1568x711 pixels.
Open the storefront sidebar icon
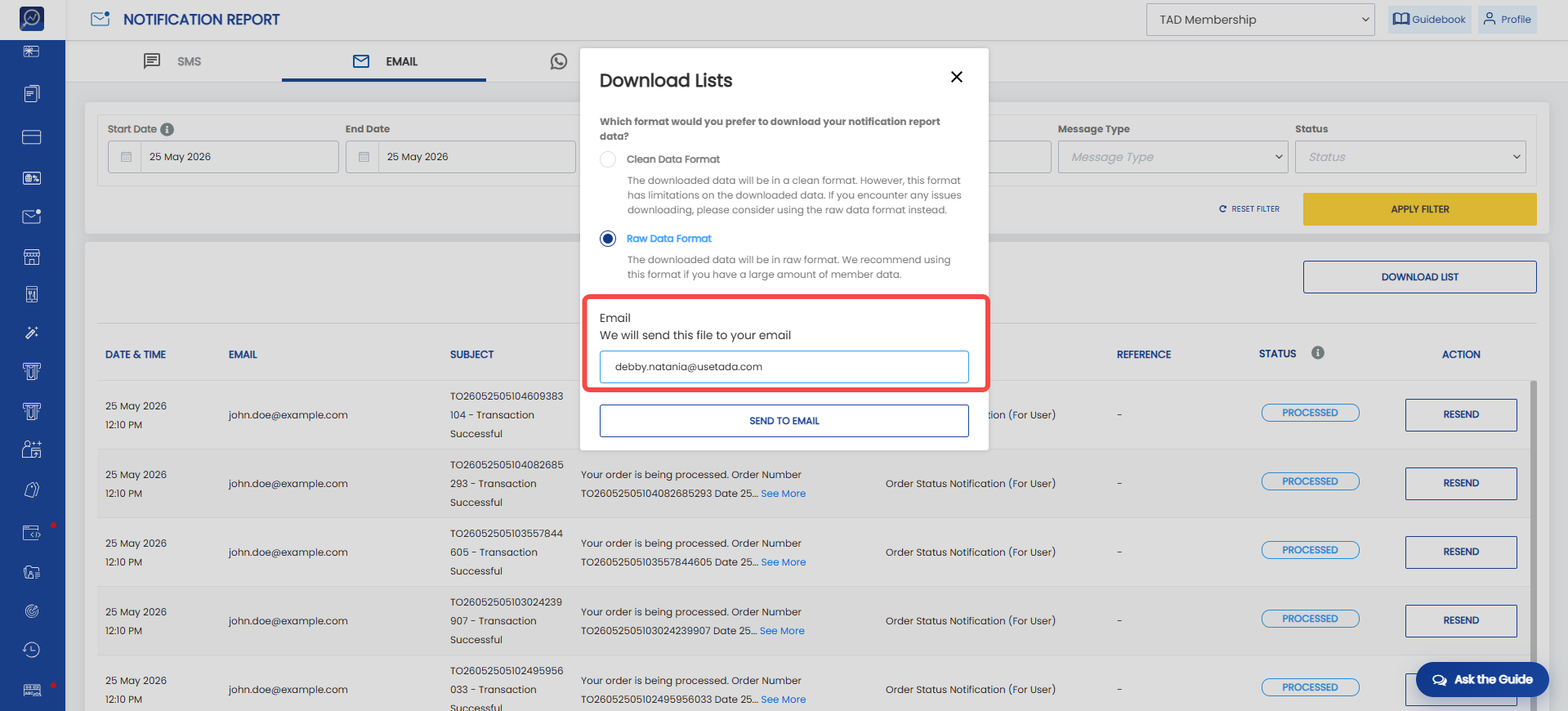pos(32,257)
